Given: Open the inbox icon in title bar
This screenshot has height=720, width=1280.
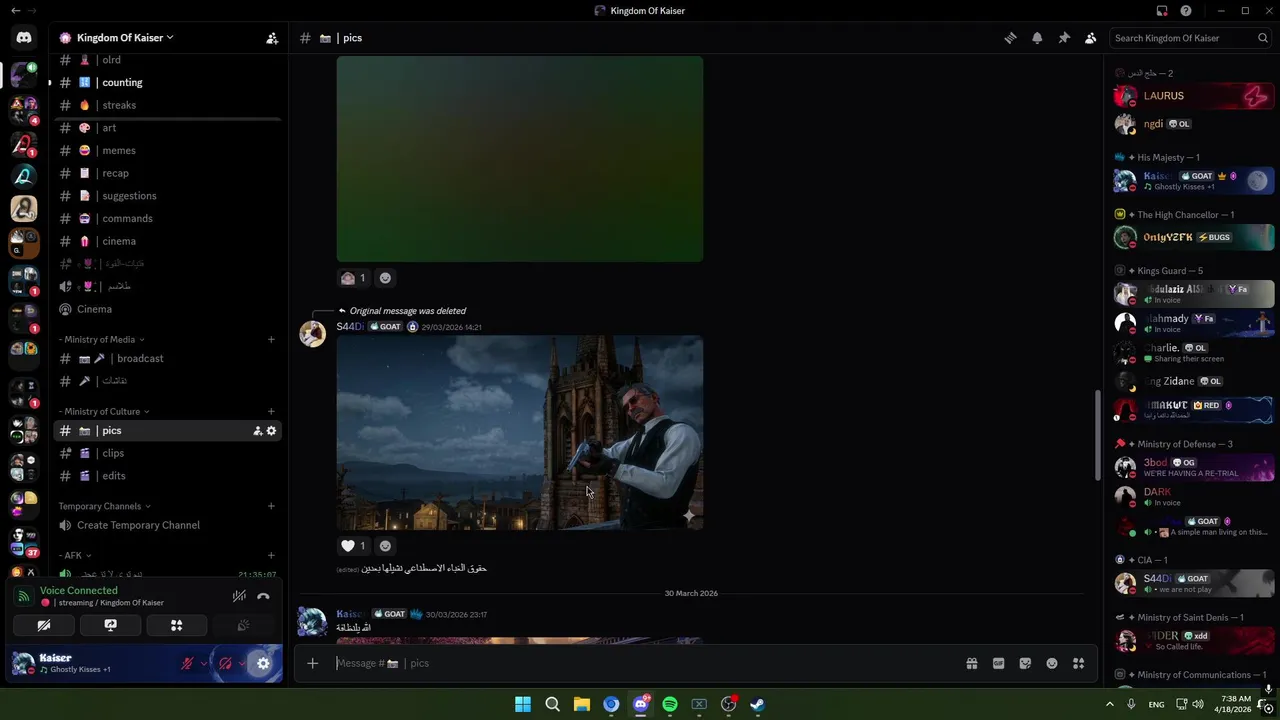Looking at the screenshot, I should click(1162, 11).
